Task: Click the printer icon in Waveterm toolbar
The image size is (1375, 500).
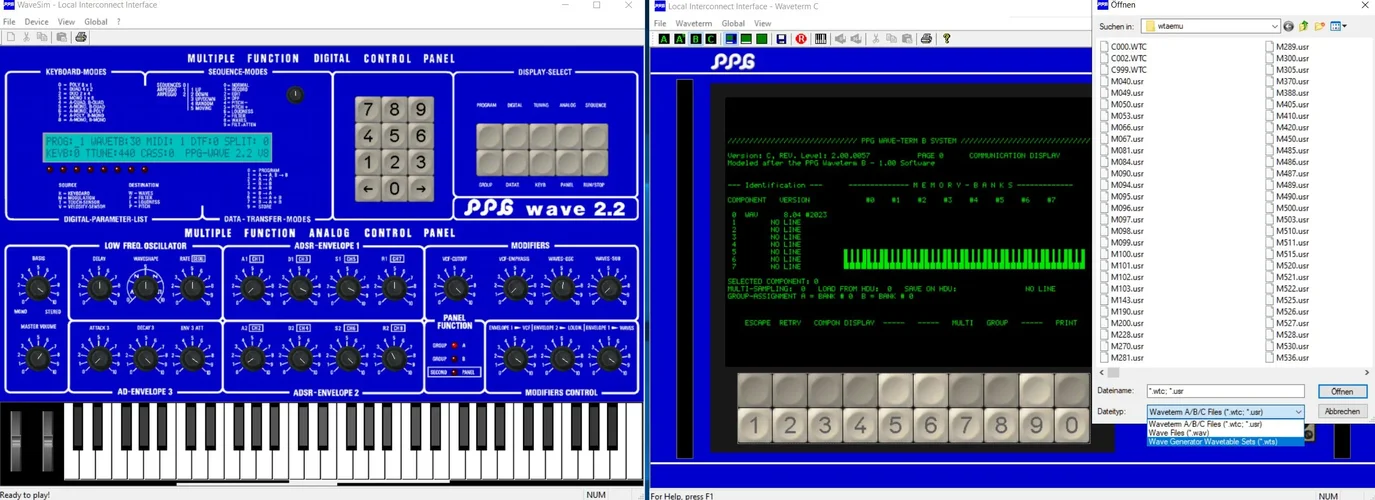Action: click(927, 39)
